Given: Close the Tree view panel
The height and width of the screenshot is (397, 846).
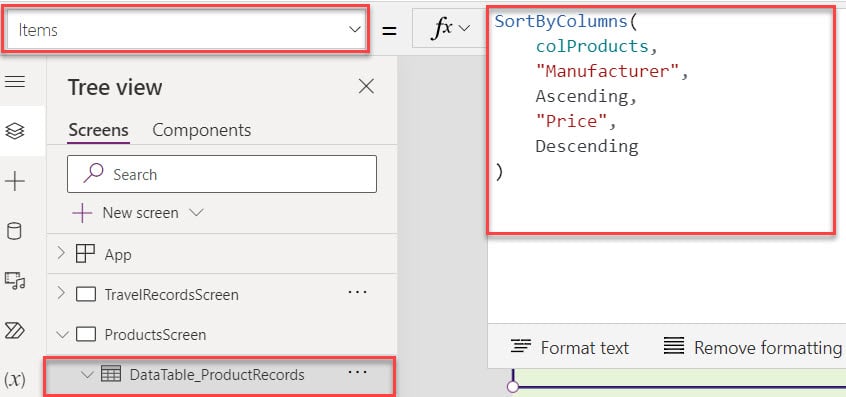Looking at the screenshot, I should (x=366, y=86).
